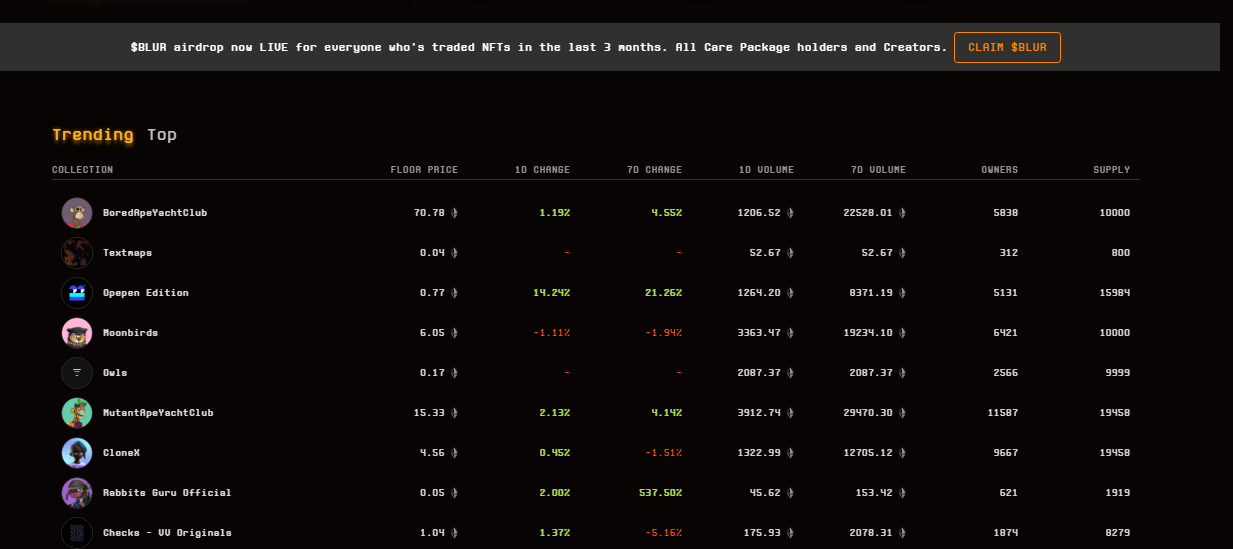Click the ETH icon beside 1D volume 3363.47
The width and height of the screenshot is (1233, 549).
coord(790,333)
